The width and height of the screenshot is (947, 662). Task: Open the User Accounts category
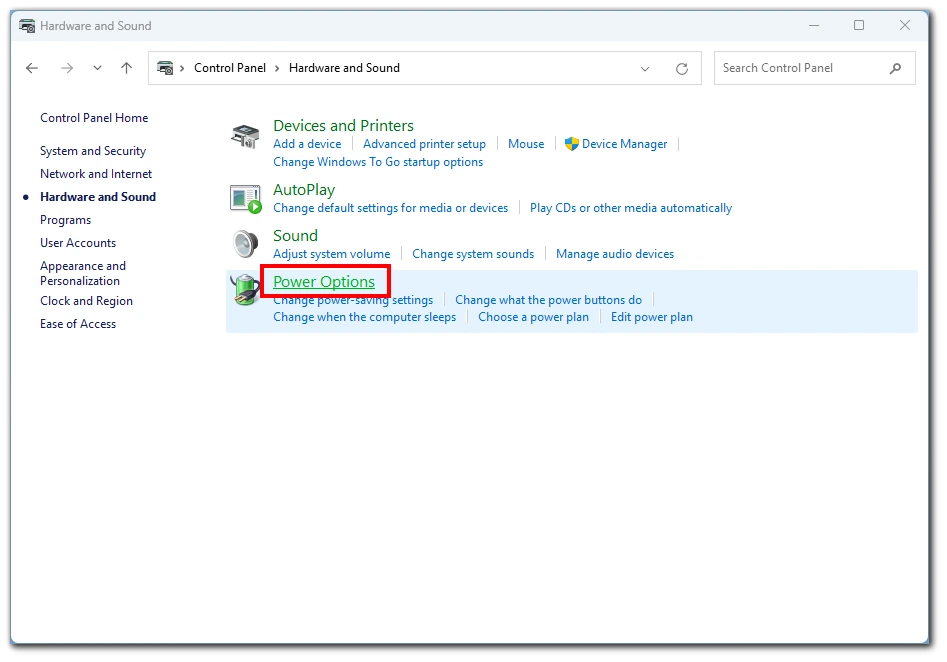[x=78, y=243]
